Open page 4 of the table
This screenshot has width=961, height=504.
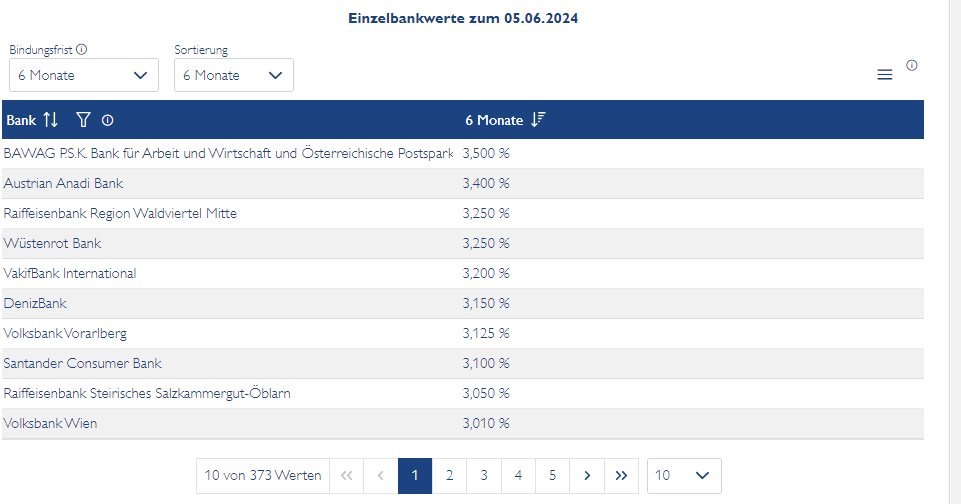518,476
